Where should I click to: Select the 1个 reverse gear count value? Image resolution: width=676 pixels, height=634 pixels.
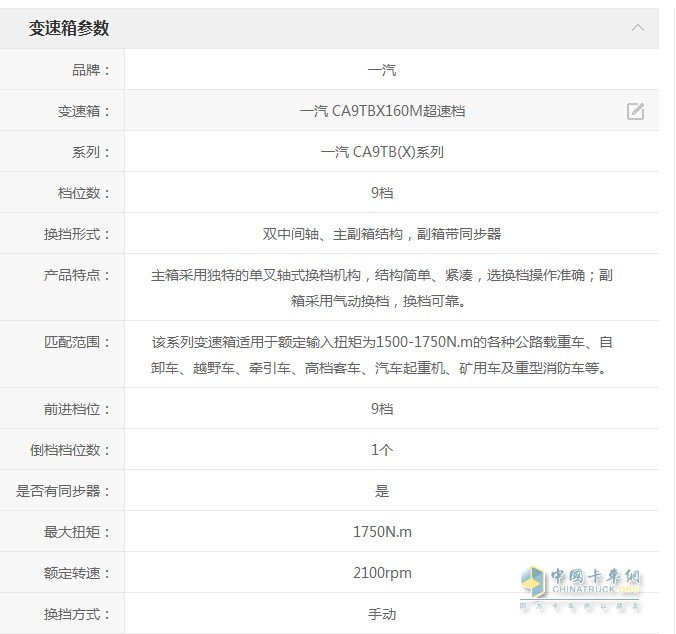click(x=382, y=450)
